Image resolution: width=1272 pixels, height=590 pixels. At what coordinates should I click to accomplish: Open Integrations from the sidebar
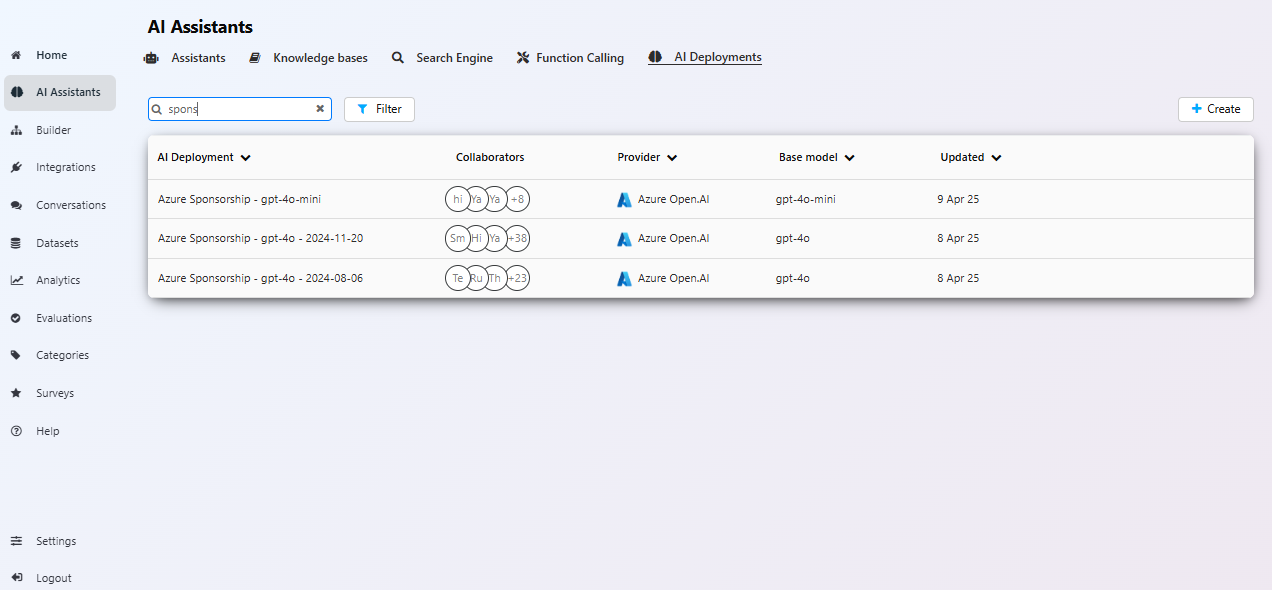click(66, 167)
